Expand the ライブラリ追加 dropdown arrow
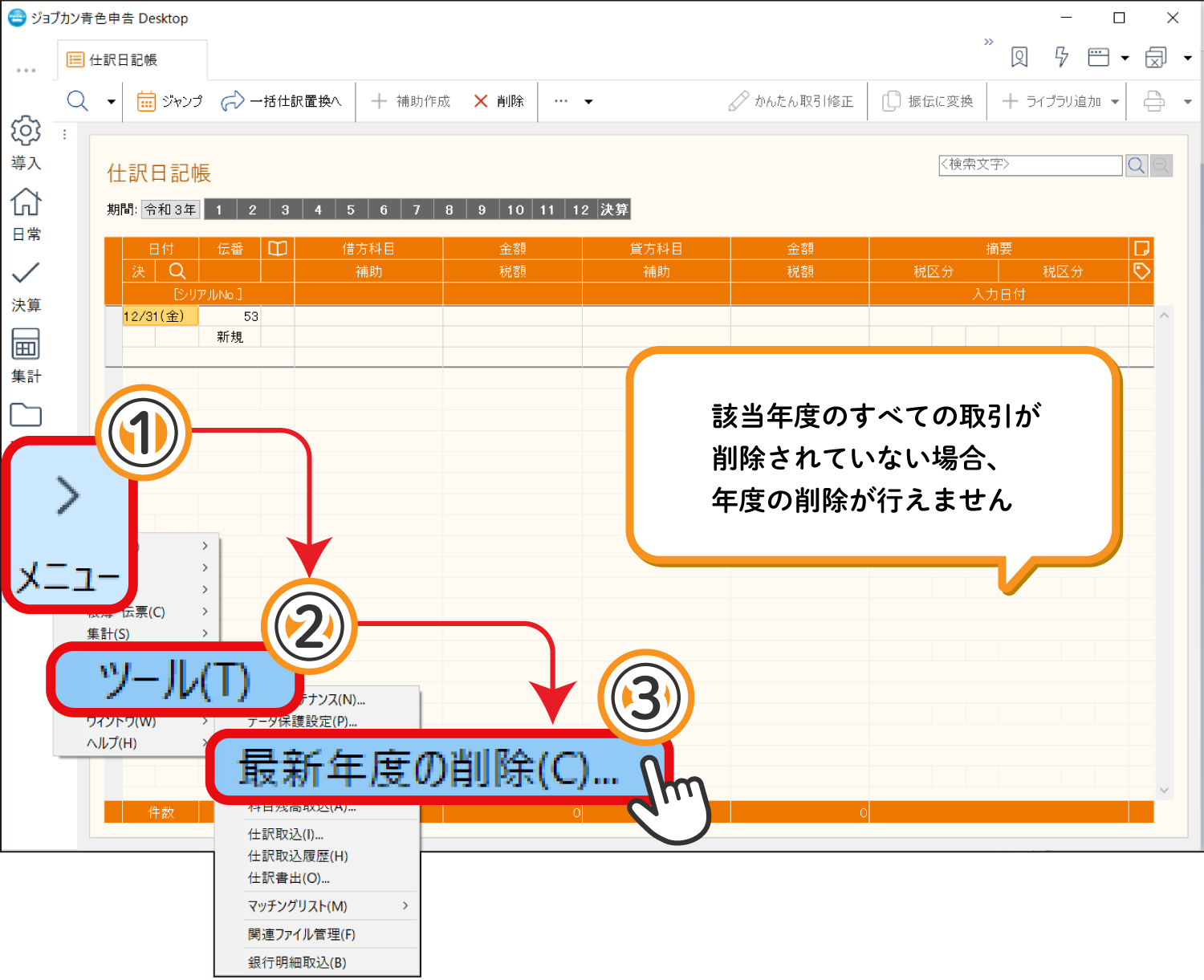 click(x=1115, y=102)
